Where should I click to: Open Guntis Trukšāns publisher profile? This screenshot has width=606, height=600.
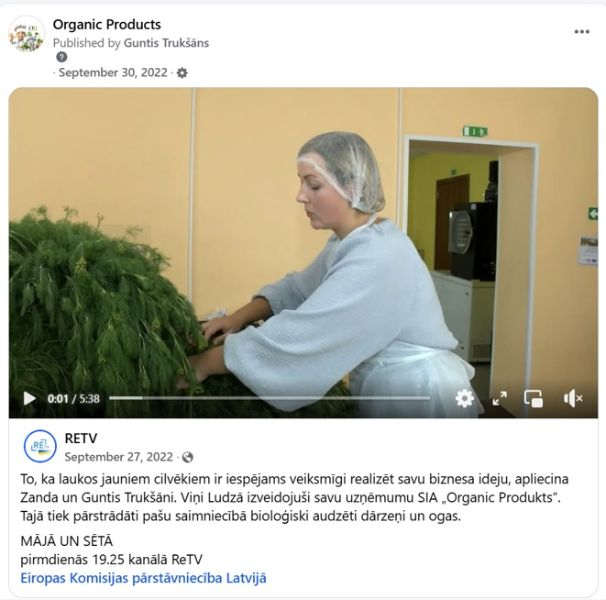click(x=166, y=43)
